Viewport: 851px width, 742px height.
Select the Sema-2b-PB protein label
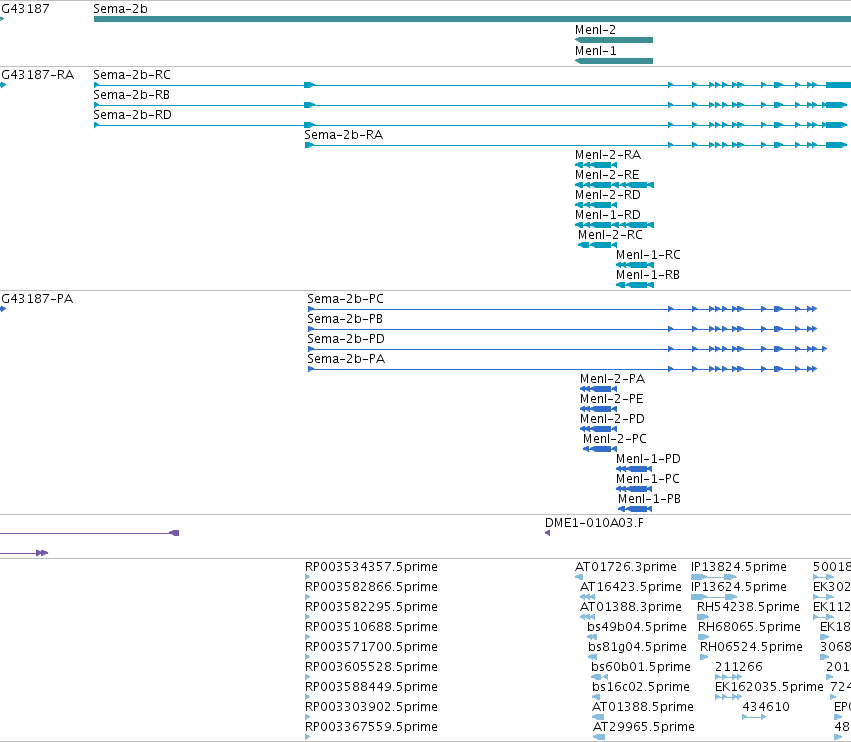click(x=345, y=319)
